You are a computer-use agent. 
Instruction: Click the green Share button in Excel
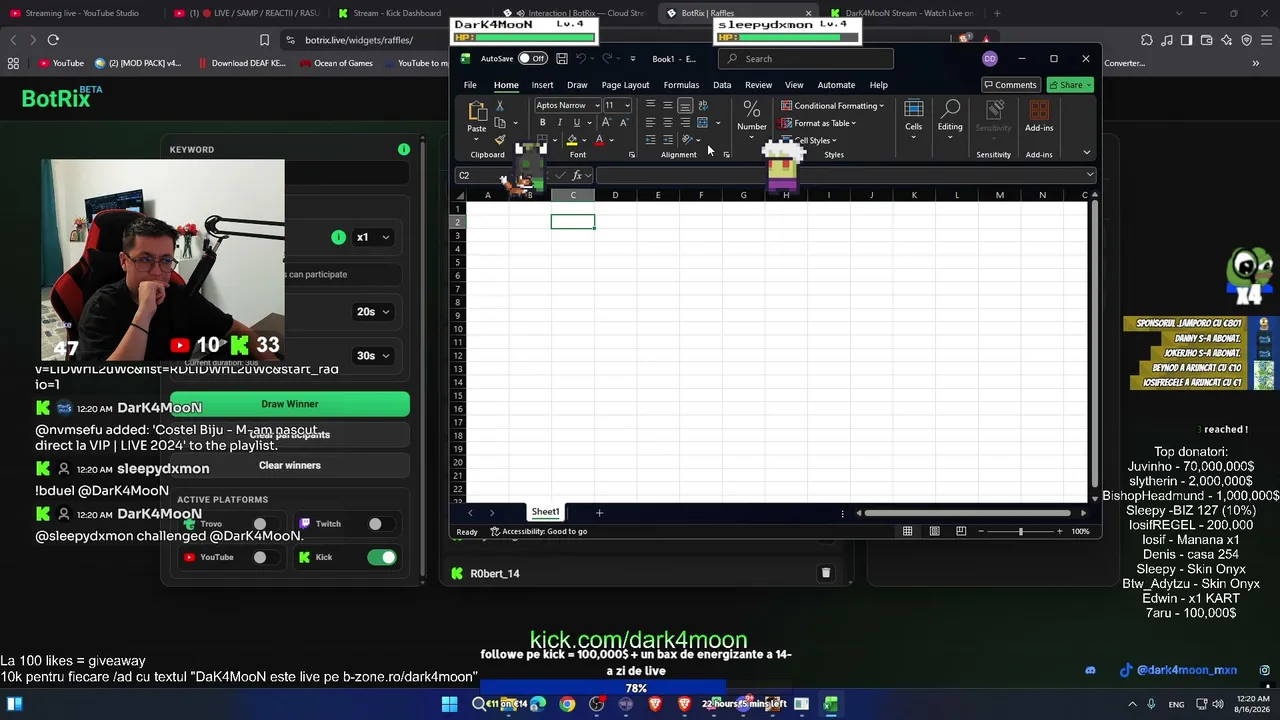(x=1070, y=85)
